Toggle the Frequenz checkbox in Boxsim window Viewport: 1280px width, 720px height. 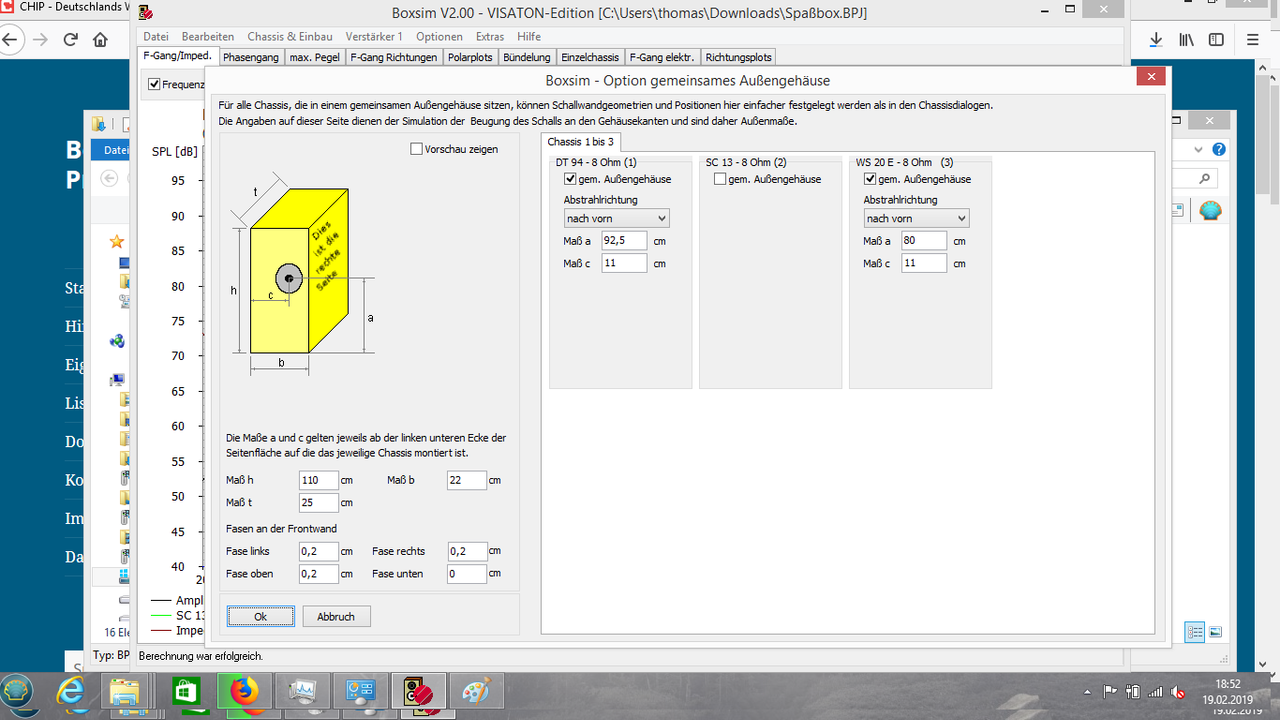[x=154, y=84]
